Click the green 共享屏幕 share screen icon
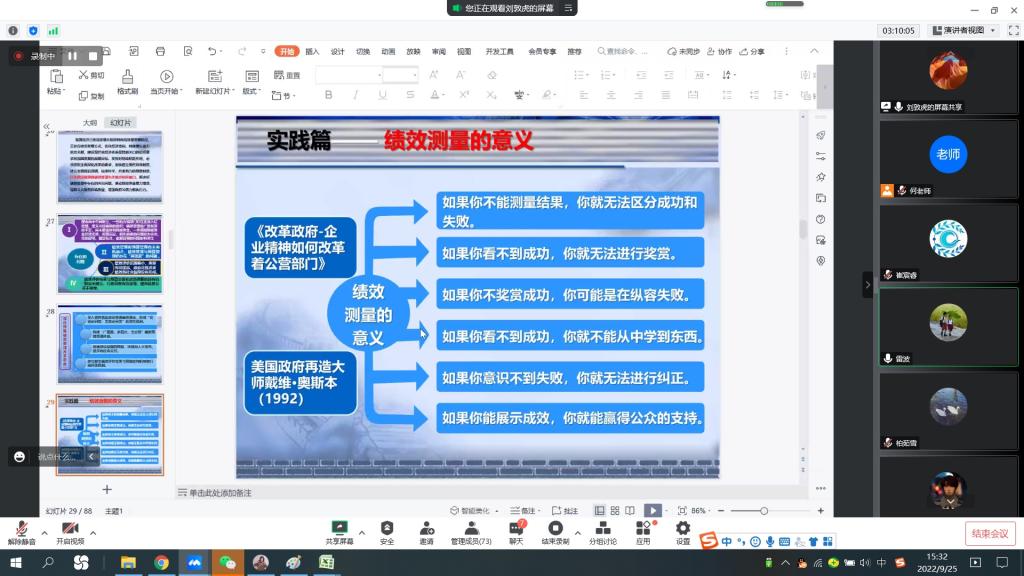1024x576 pixels. click(x=339, y=528)
